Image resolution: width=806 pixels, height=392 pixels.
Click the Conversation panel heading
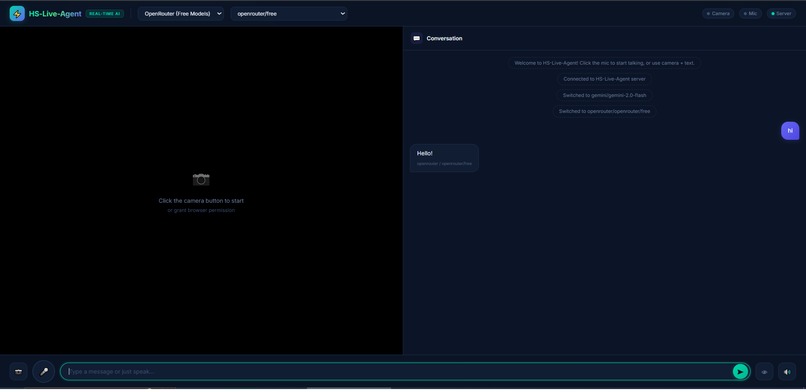(x=444, y=39)
